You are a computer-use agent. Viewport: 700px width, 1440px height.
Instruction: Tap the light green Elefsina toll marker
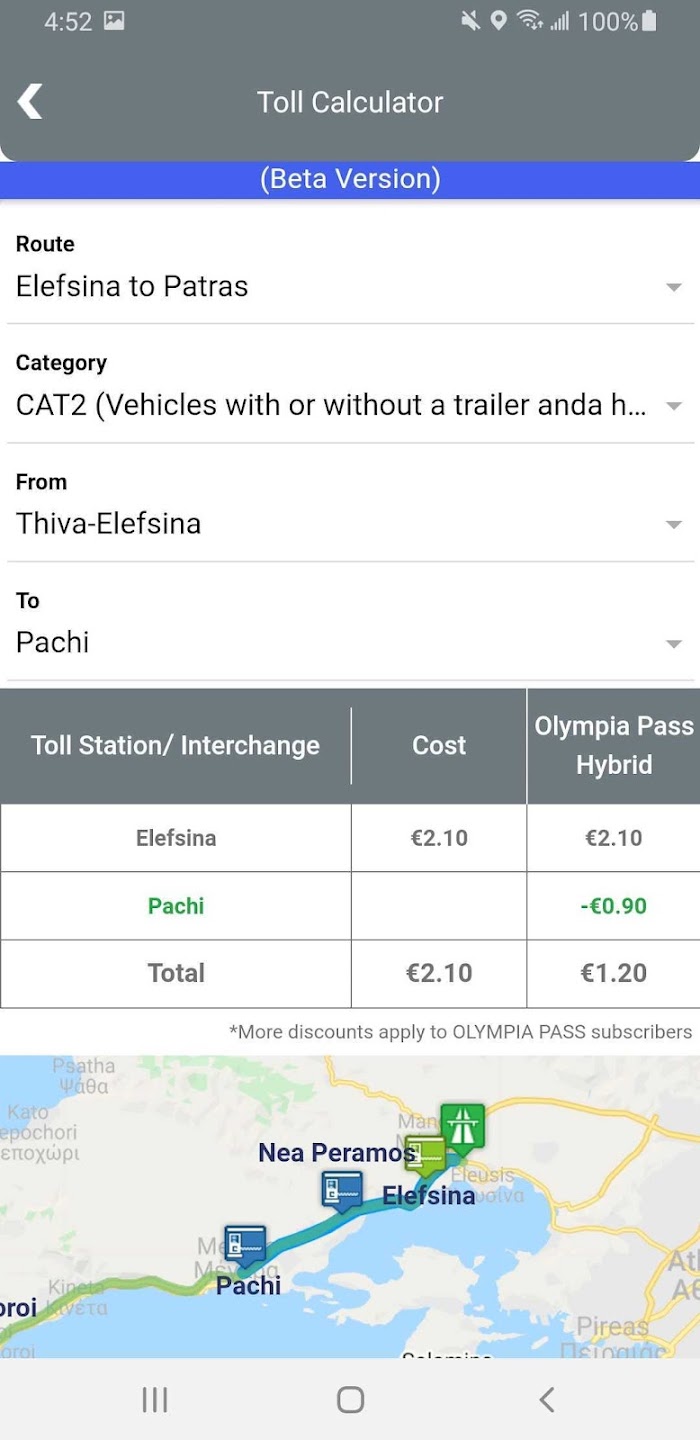[424, 1157]
